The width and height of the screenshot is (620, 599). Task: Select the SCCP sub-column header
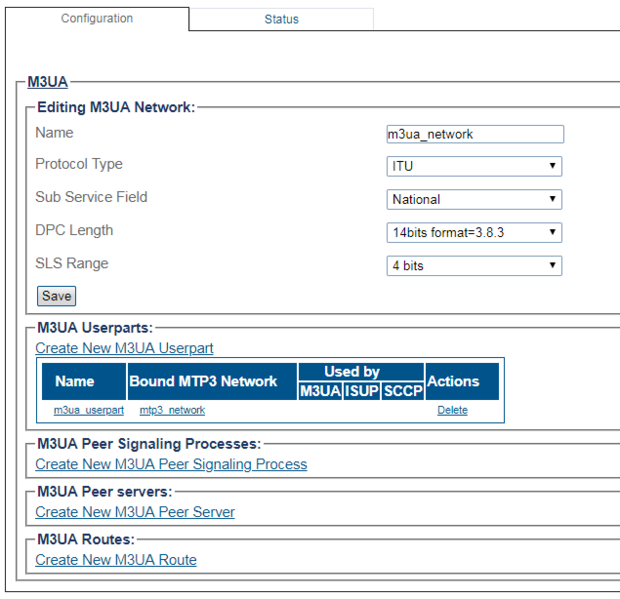pyautogui.click(x=403, y=391)
